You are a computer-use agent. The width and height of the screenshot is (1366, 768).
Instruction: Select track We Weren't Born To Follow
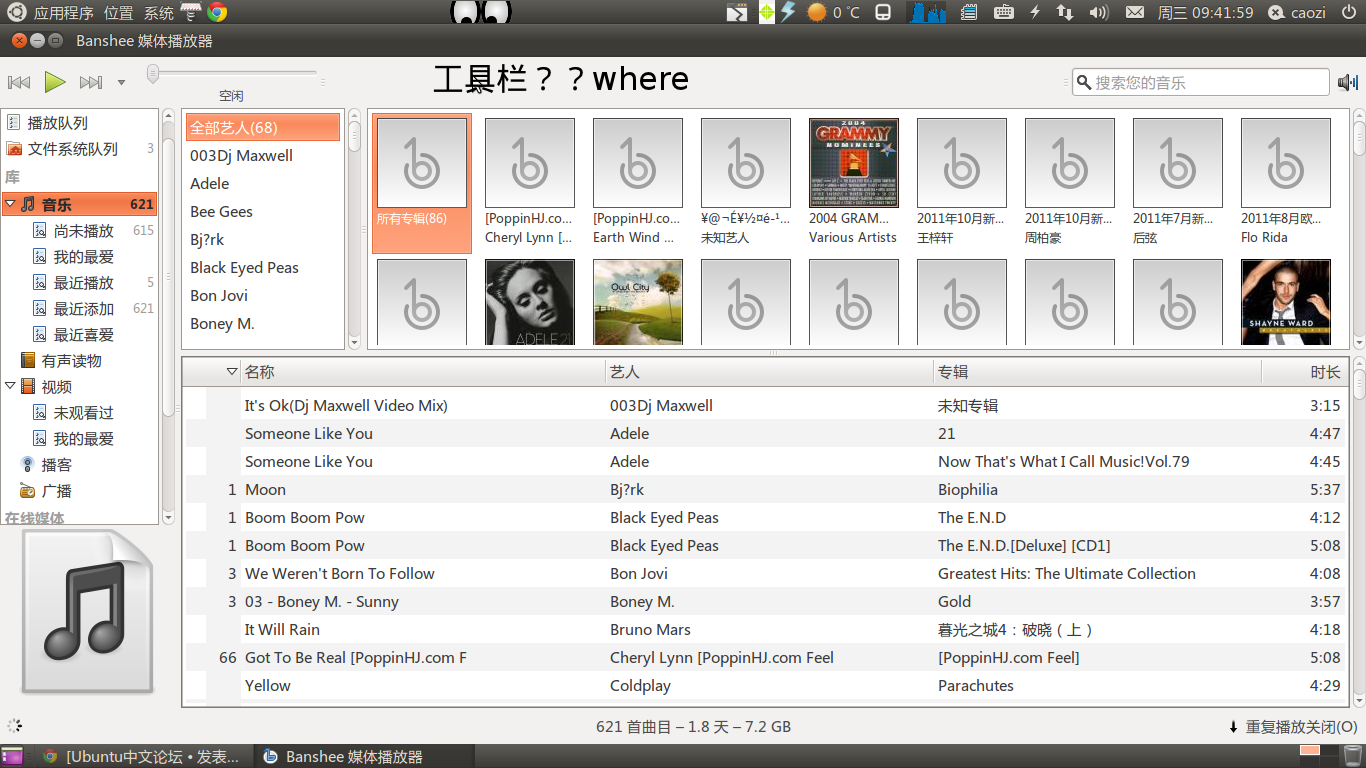pos(765,573)
